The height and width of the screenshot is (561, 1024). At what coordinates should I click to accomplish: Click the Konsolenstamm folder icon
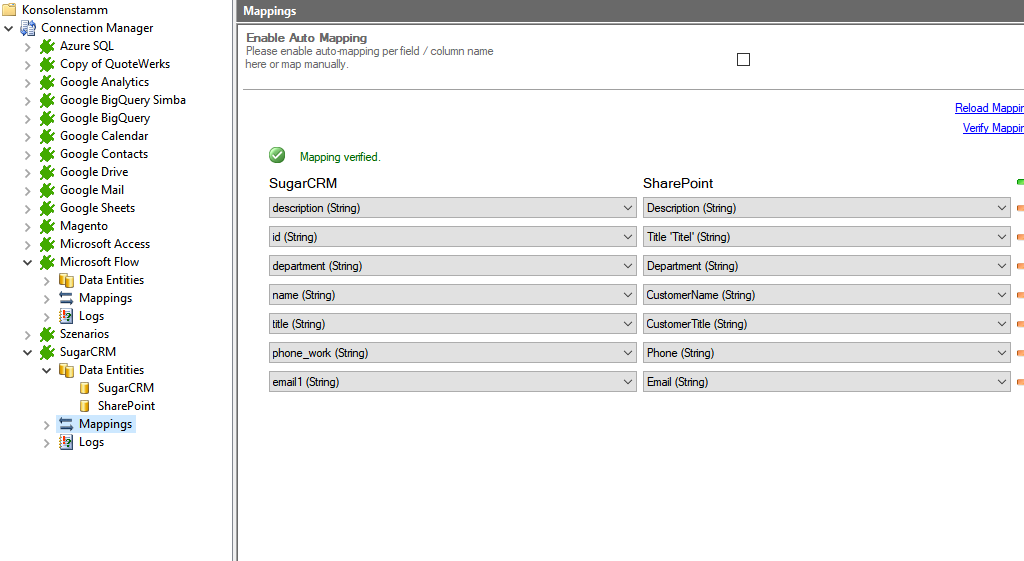(9, 10)
